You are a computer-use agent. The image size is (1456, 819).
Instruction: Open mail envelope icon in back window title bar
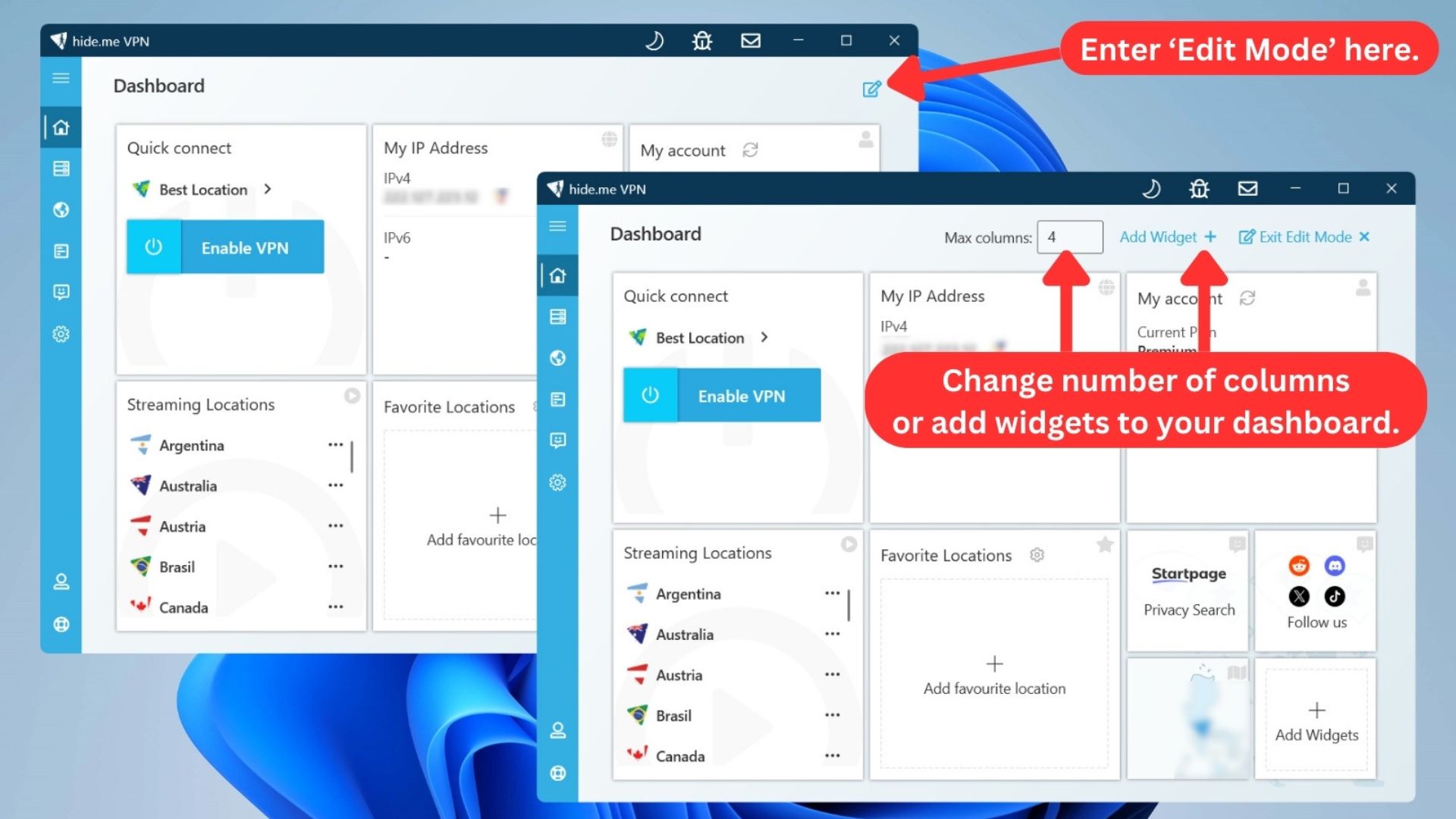751,40
